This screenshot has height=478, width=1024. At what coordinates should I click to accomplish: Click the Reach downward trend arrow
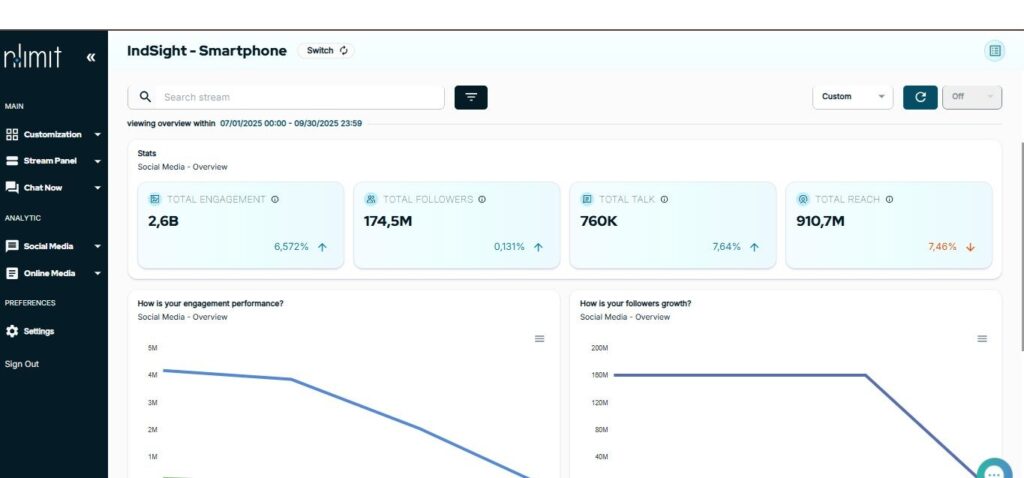(970, 247)
